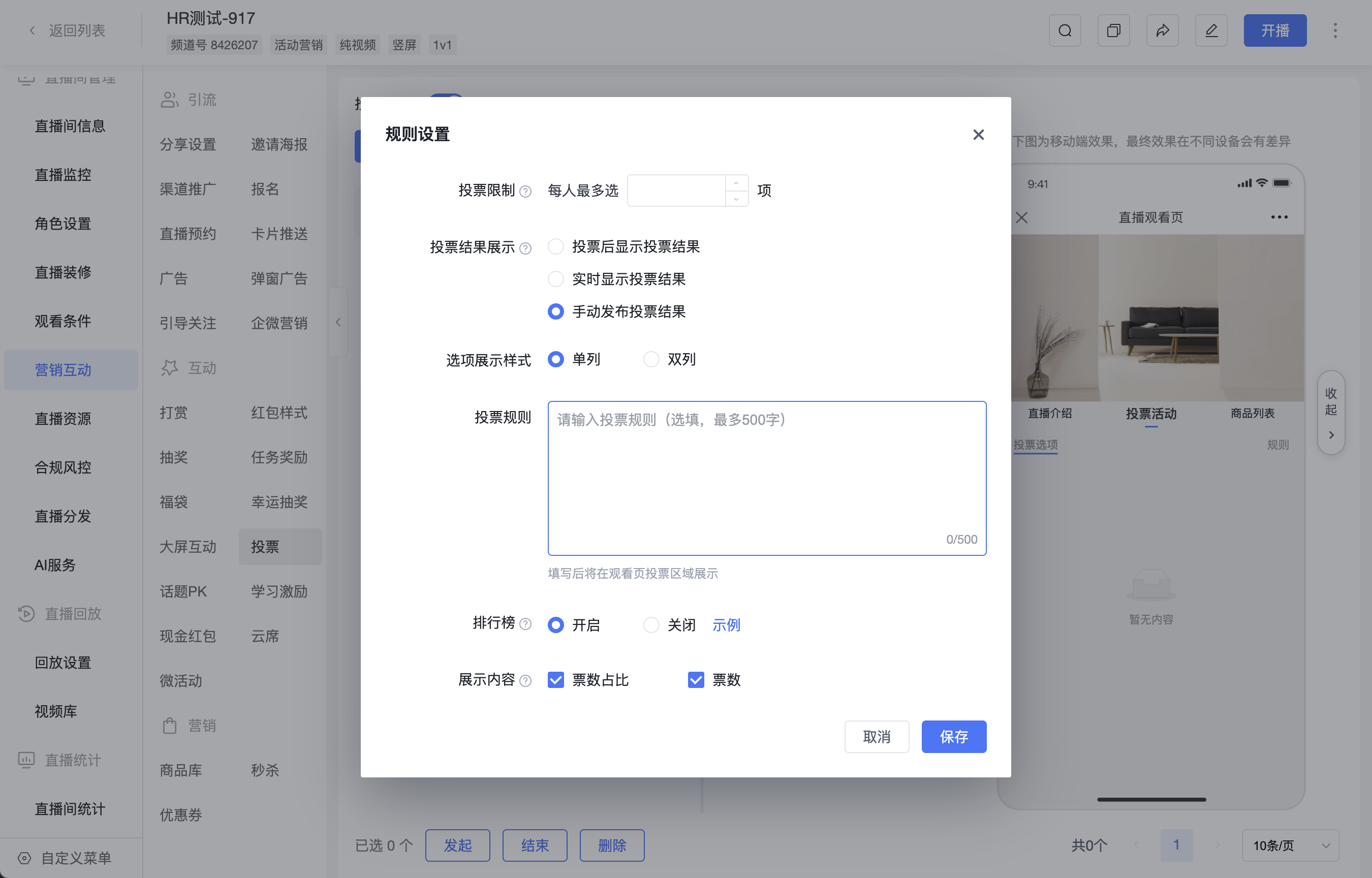Viewport: 1372px width, 878px height.
Task: Click help icon next to 投票限制
Action: click(x=525, y=191)
